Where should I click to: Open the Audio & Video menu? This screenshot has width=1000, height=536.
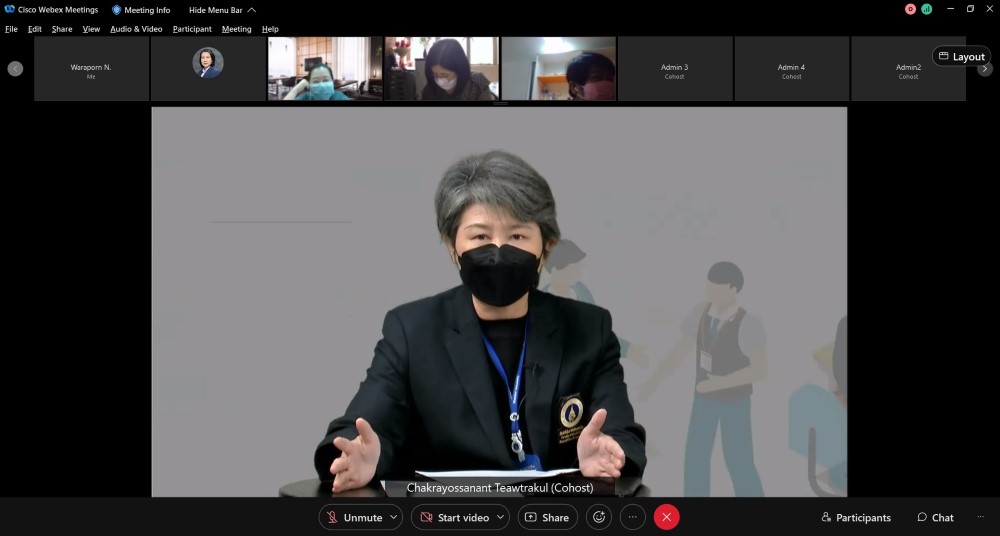[x=136, y=29]
